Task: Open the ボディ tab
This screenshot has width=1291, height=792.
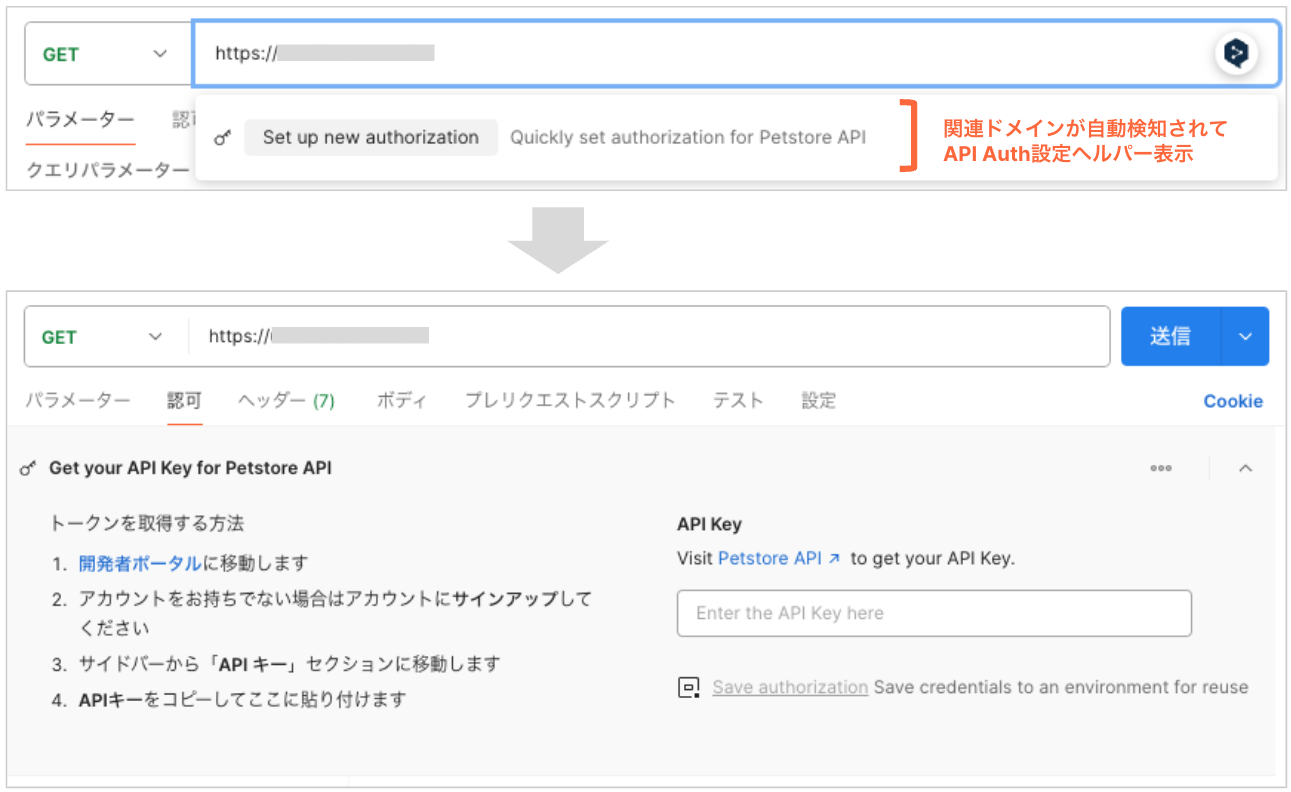Action: point(403,400)
